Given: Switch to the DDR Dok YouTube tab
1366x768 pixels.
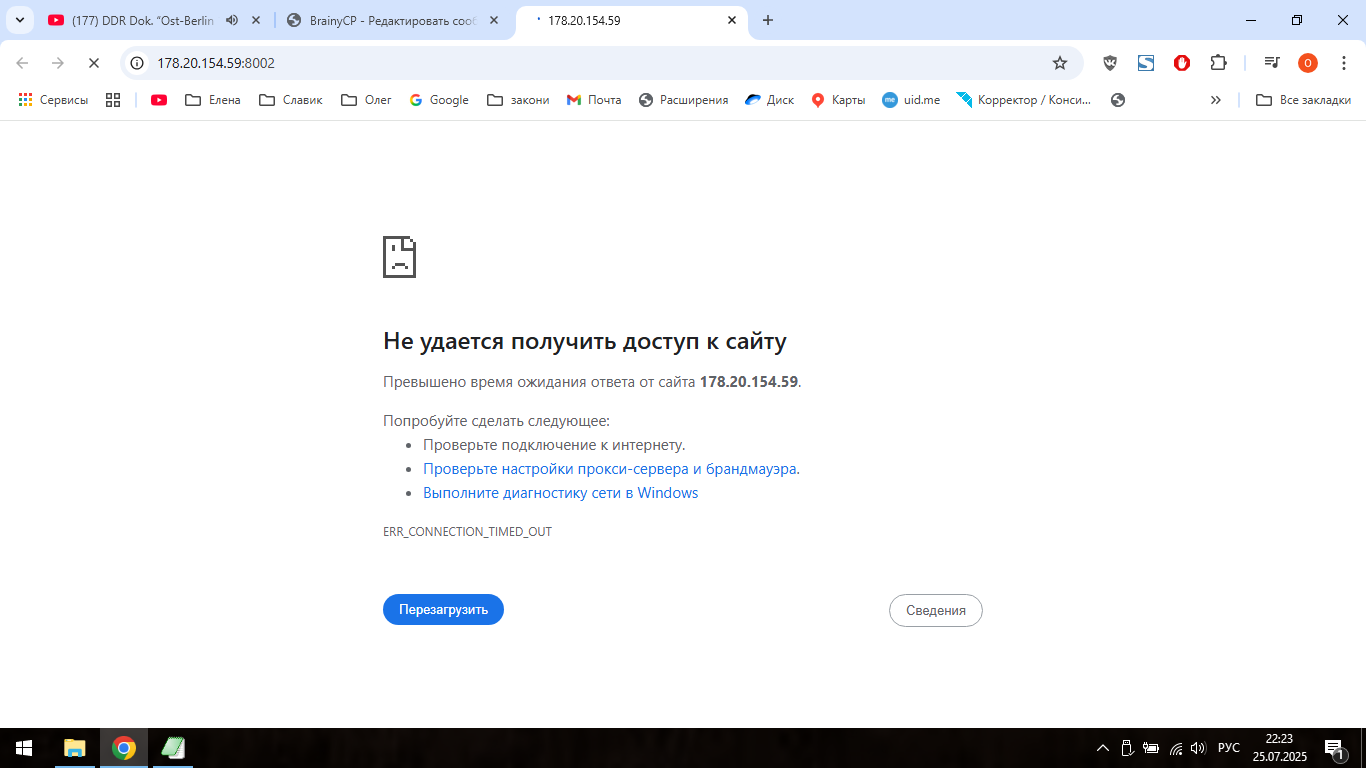Looking at the screenshot, I should click(140, 20).
